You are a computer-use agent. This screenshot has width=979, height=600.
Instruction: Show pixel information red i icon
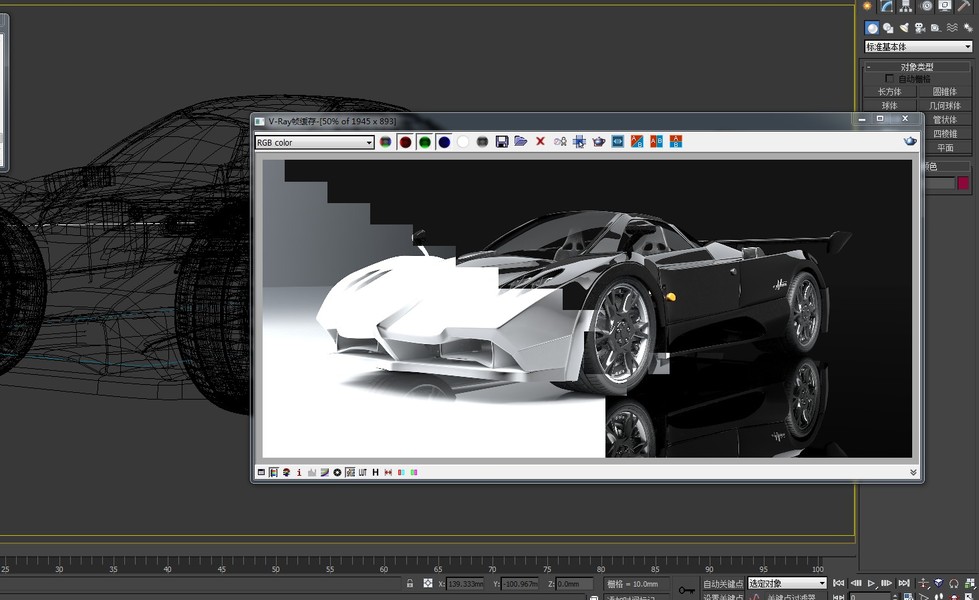click(299, 473)
